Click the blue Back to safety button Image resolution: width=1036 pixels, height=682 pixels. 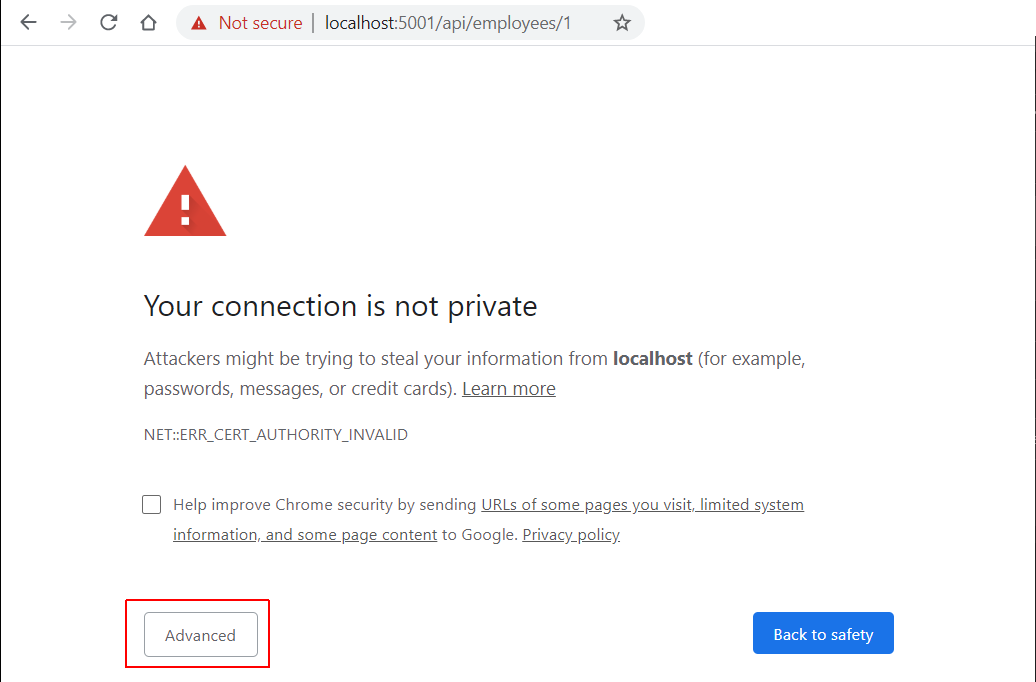click(823, 633)
